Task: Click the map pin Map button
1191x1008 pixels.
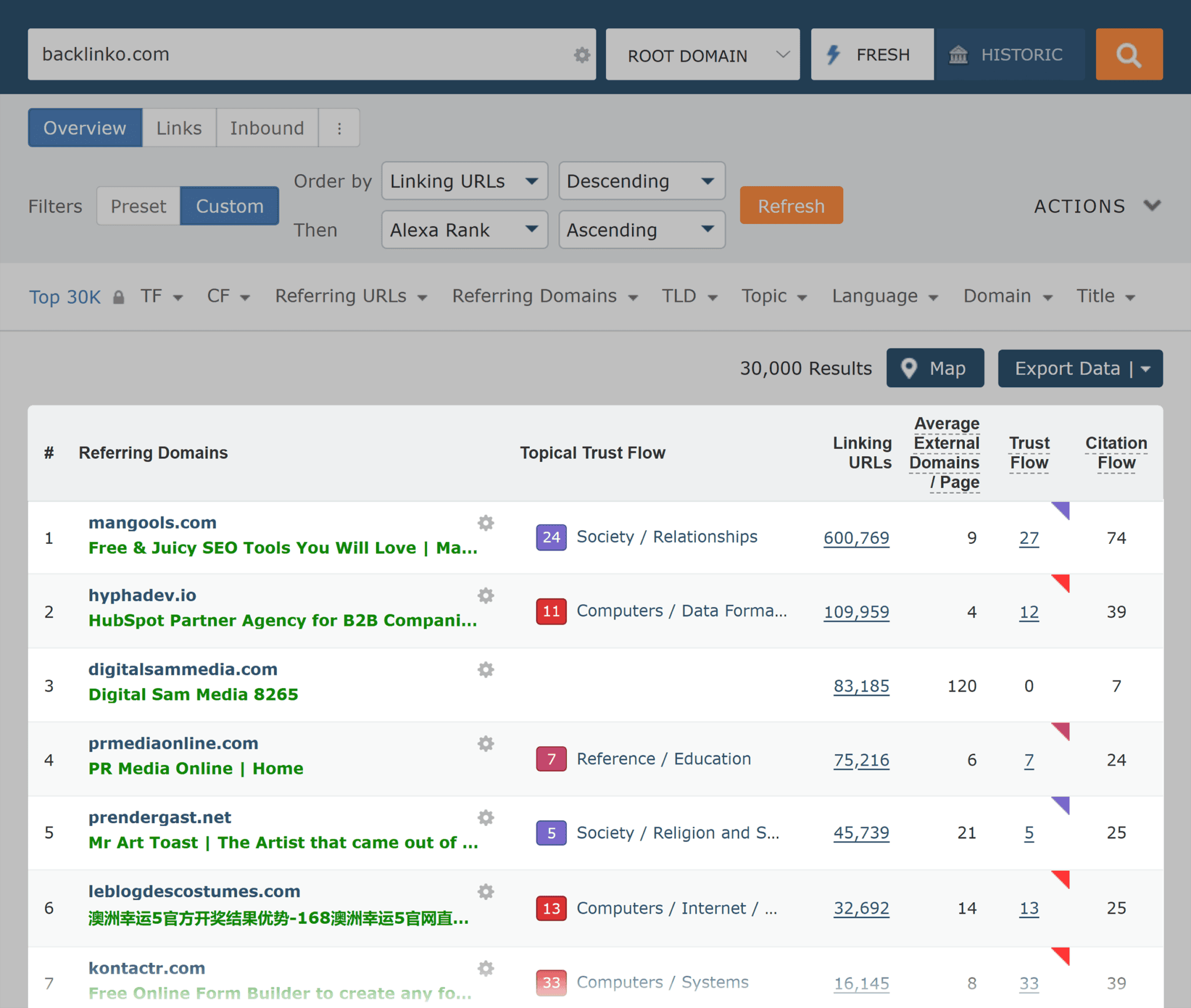Action: pos(935,368)
